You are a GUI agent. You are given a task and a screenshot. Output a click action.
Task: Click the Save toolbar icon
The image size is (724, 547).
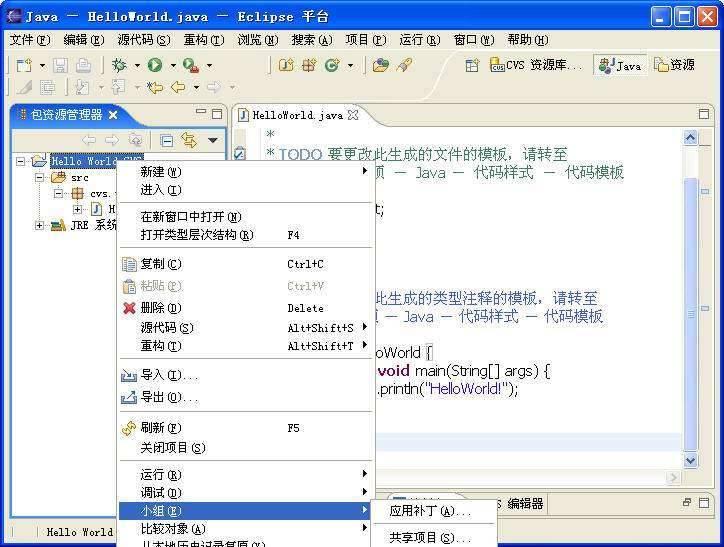tap(60, 65)
